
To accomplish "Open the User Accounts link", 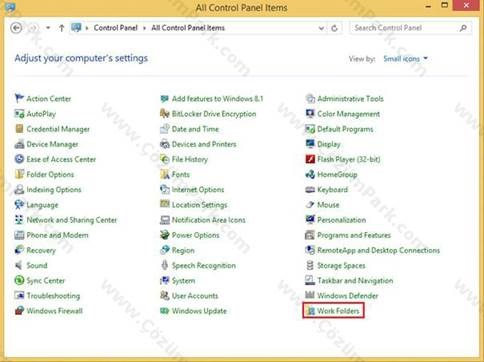I will 195,295.
